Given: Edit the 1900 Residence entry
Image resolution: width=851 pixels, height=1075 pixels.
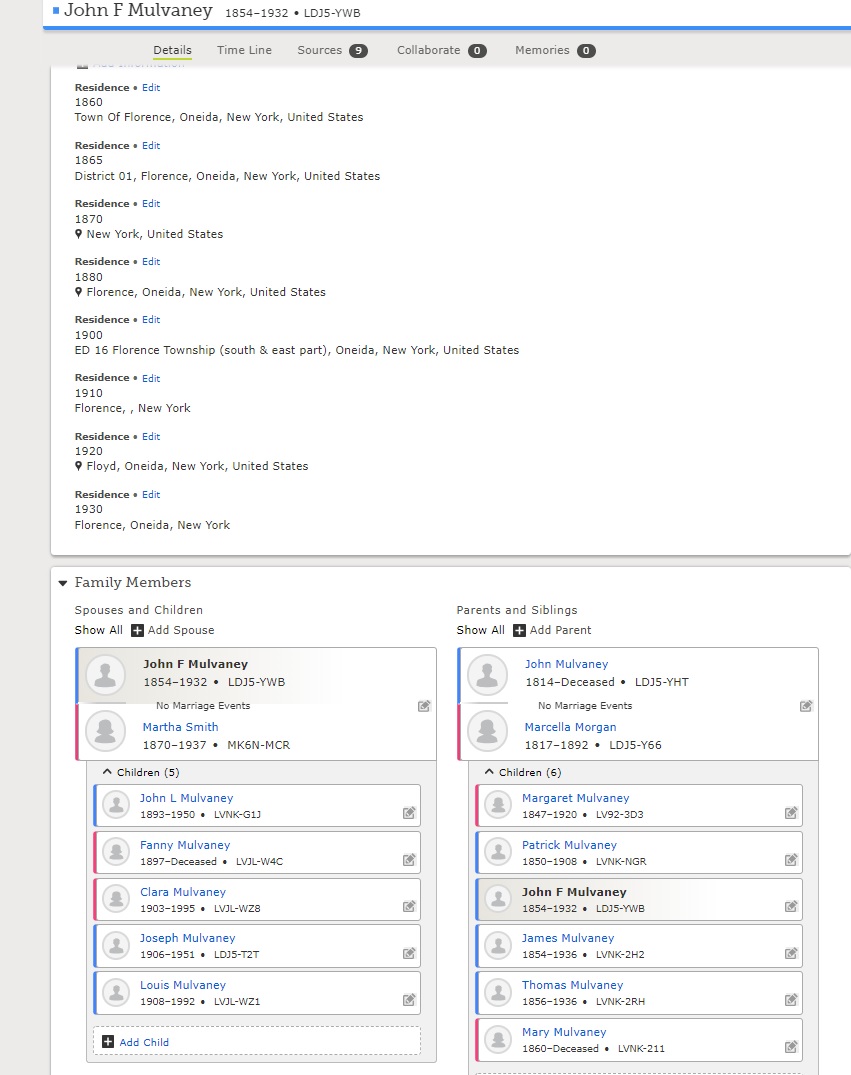Looking at the screenshot, I should pos(151,319).
